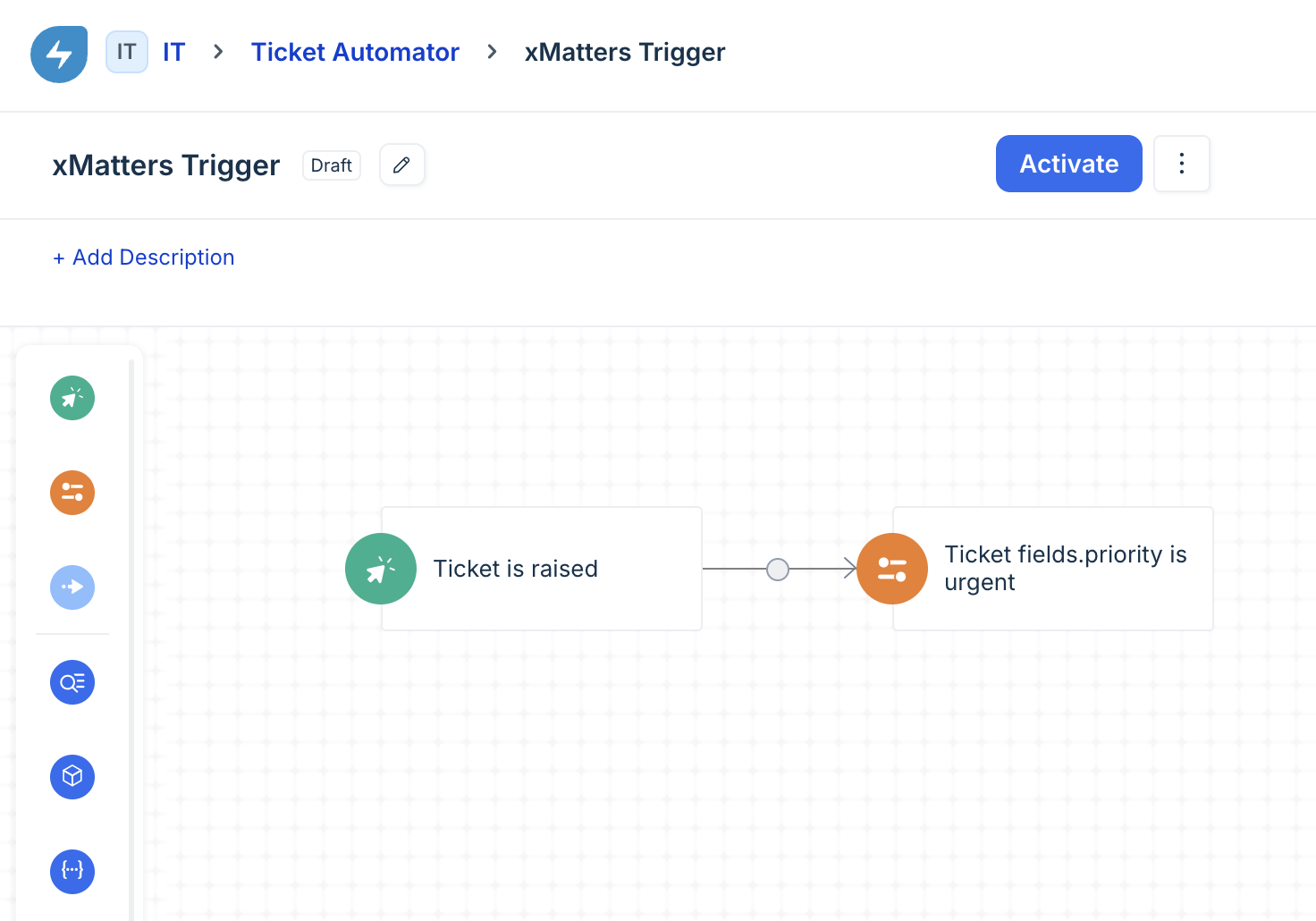Select the light blue action arrow icon

tap(72, 587)
